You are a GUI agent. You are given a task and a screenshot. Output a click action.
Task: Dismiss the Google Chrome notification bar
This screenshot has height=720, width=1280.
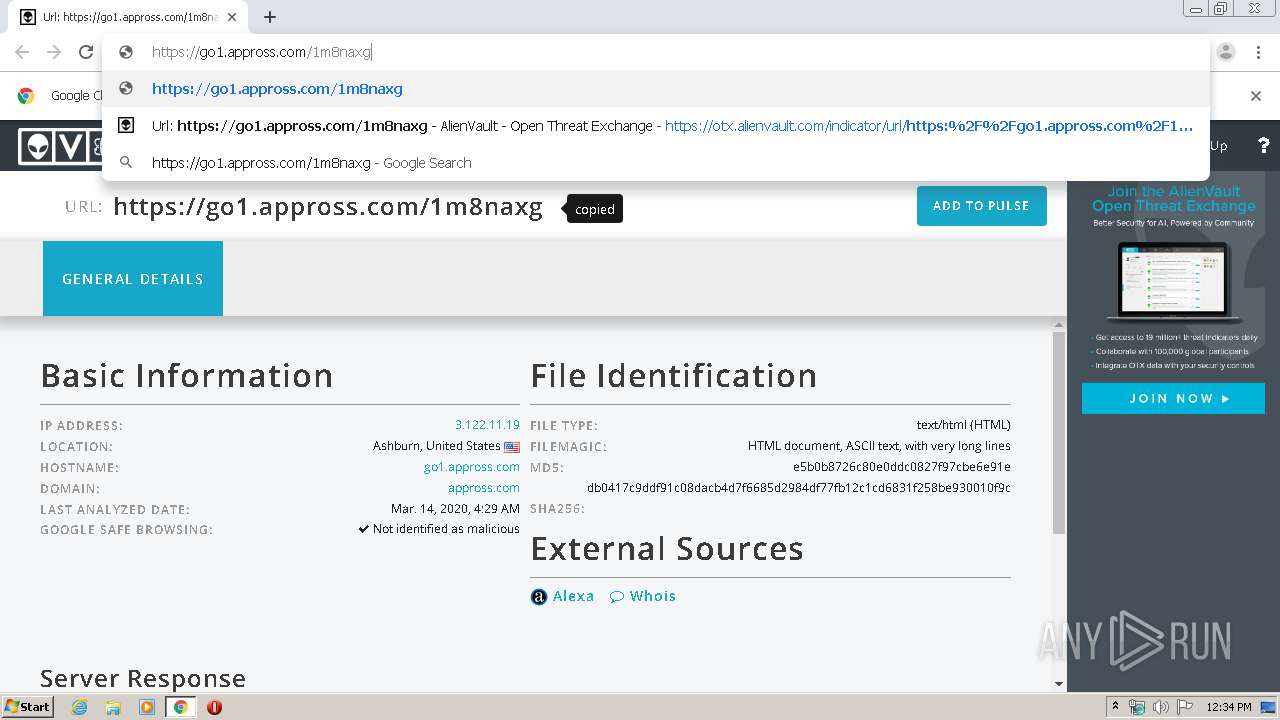pos(1256,96)
